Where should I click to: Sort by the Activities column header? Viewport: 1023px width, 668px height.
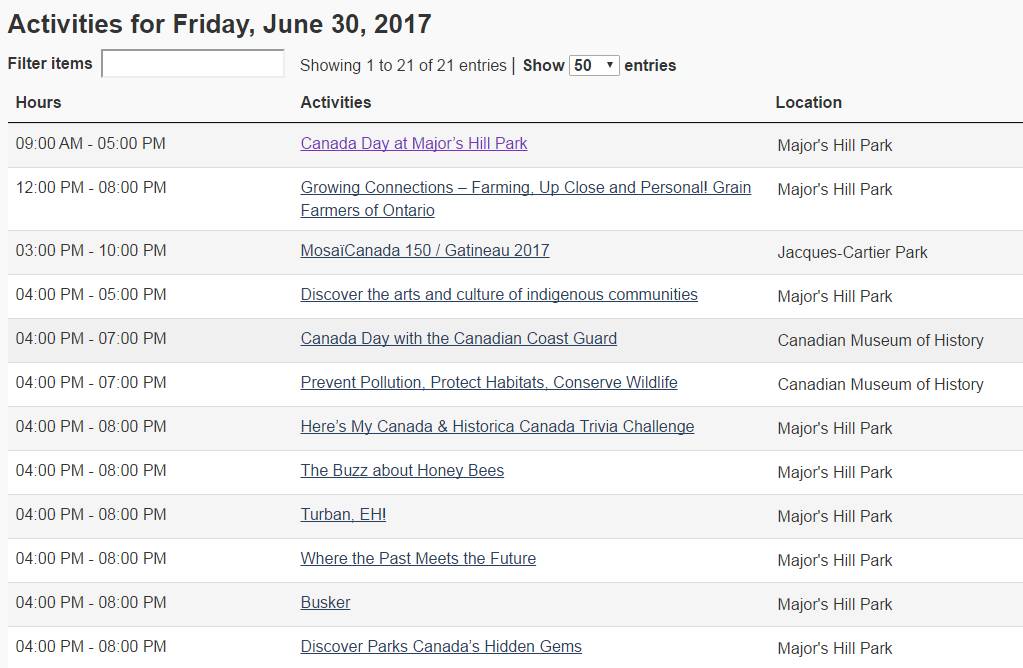336,102
